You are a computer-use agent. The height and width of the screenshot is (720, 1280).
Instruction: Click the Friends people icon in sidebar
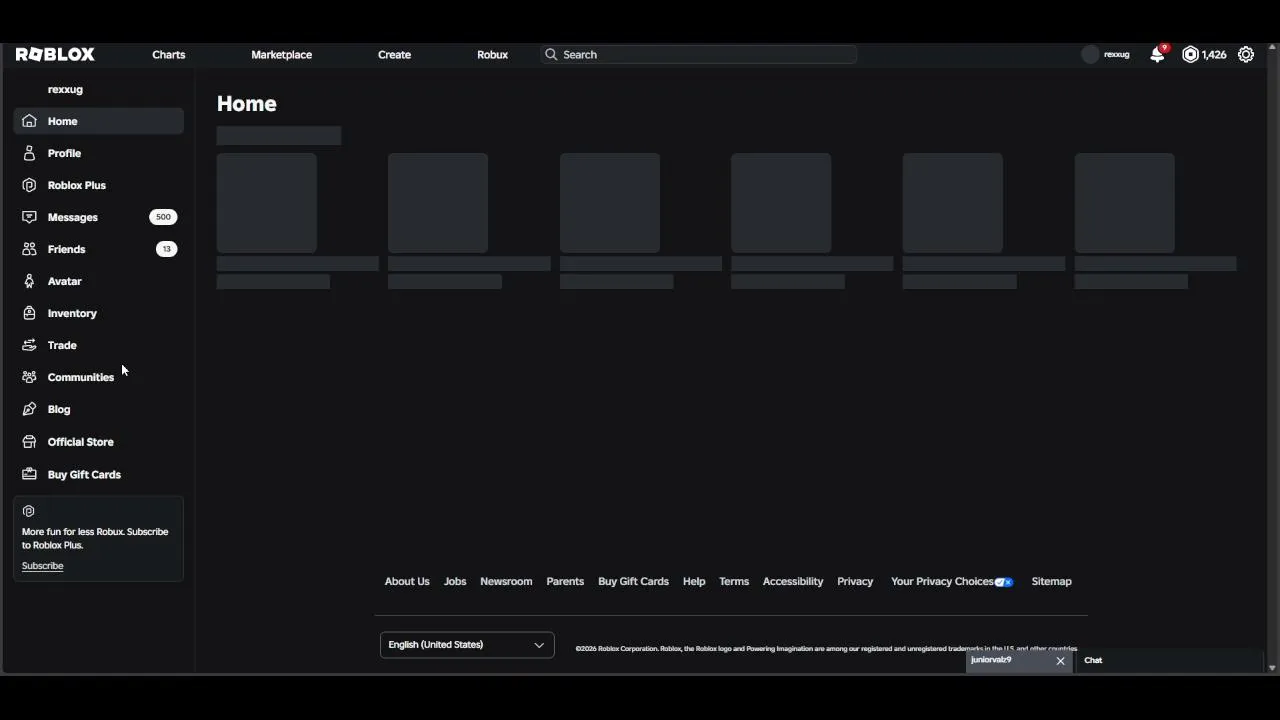[x=29, y=249]
